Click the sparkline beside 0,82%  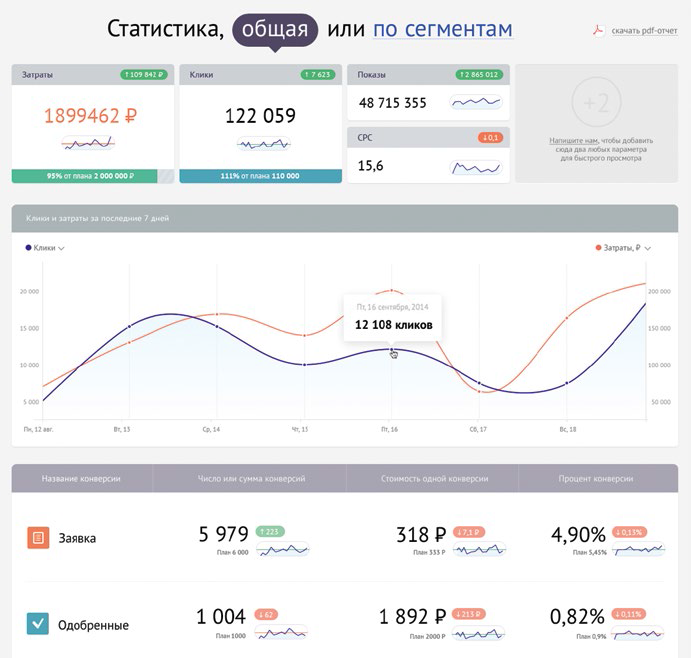(638, 633)
